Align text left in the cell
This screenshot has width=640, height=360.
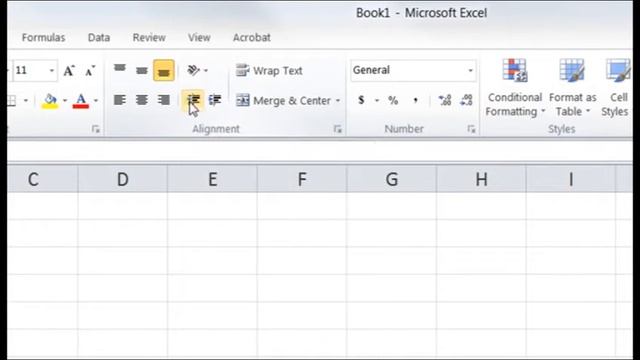pos(120,100)
